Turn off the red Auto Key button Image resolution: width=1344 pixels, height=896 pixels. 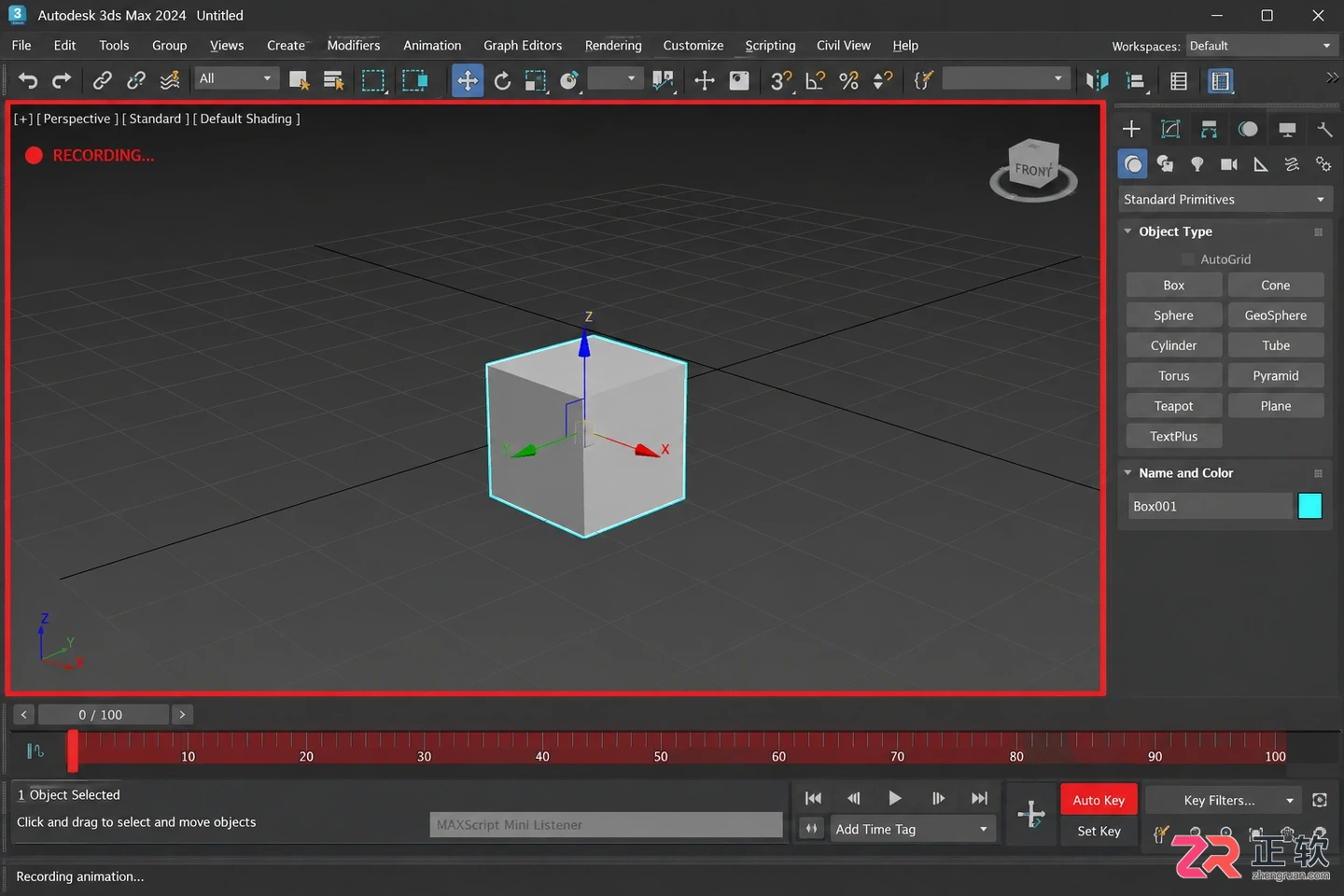[x=1099, y=800]
